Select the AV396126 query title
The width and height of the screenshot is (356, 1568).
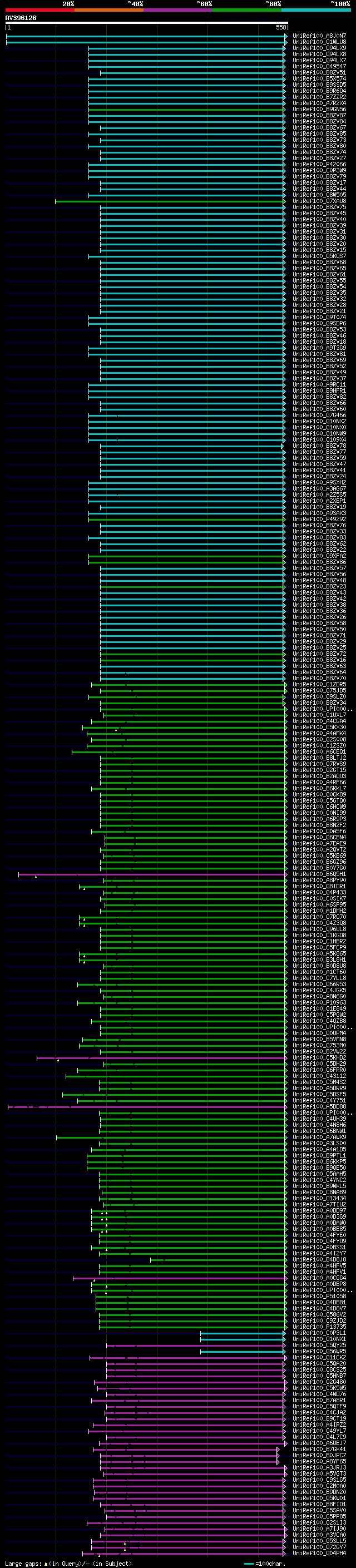(x=21, y=18)
